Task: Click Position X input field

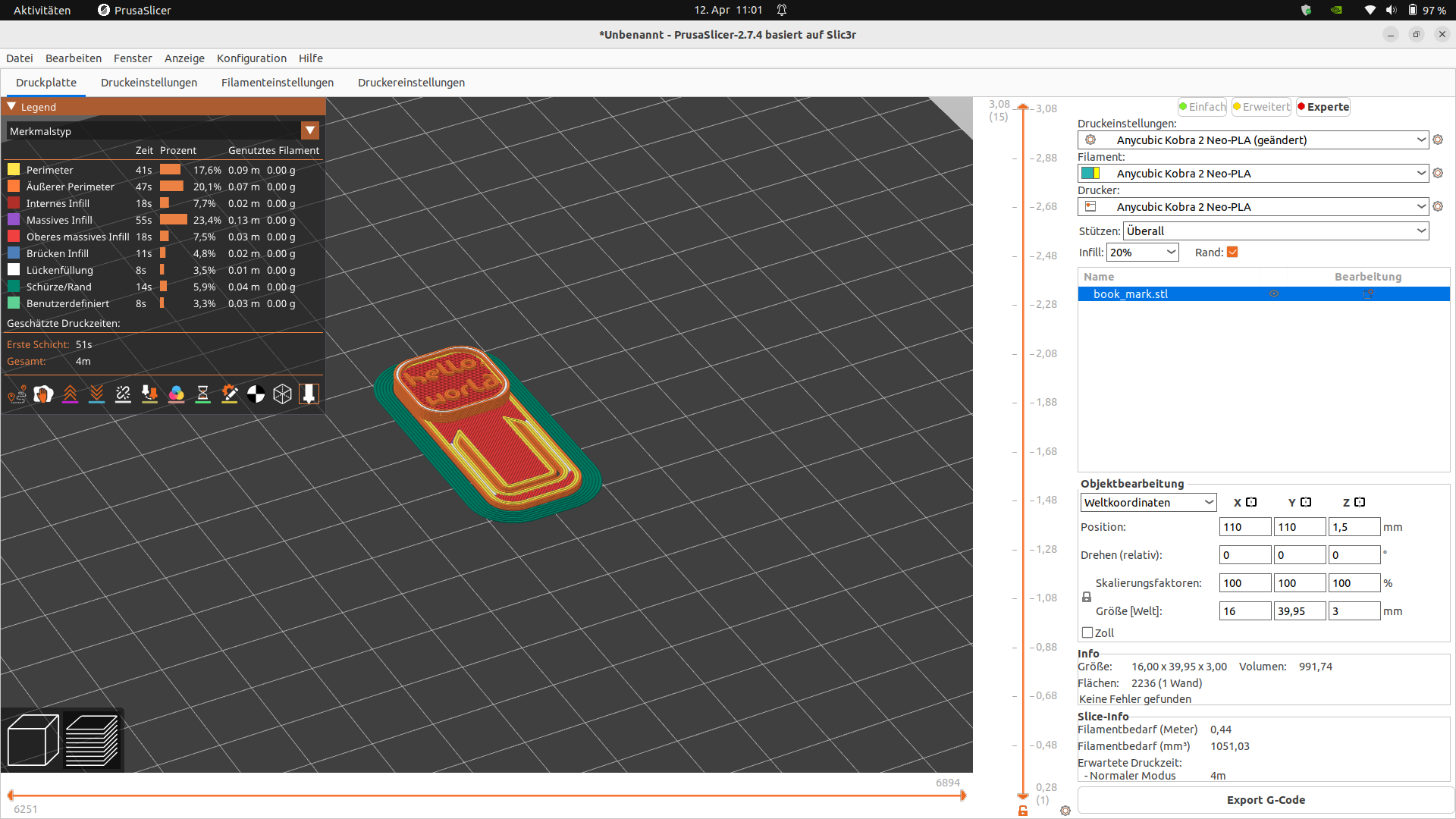Action: 1245,527
